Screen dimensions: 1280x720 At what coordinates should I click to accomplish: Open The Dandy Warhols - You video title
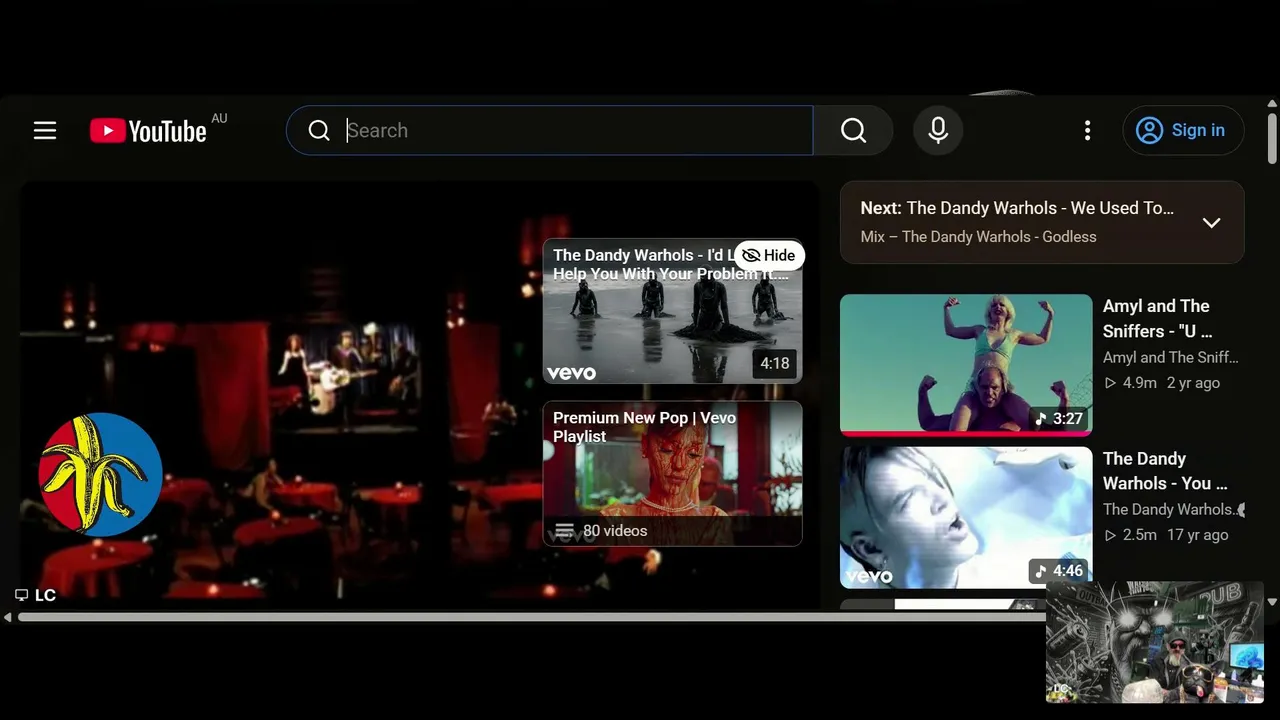1165,471
